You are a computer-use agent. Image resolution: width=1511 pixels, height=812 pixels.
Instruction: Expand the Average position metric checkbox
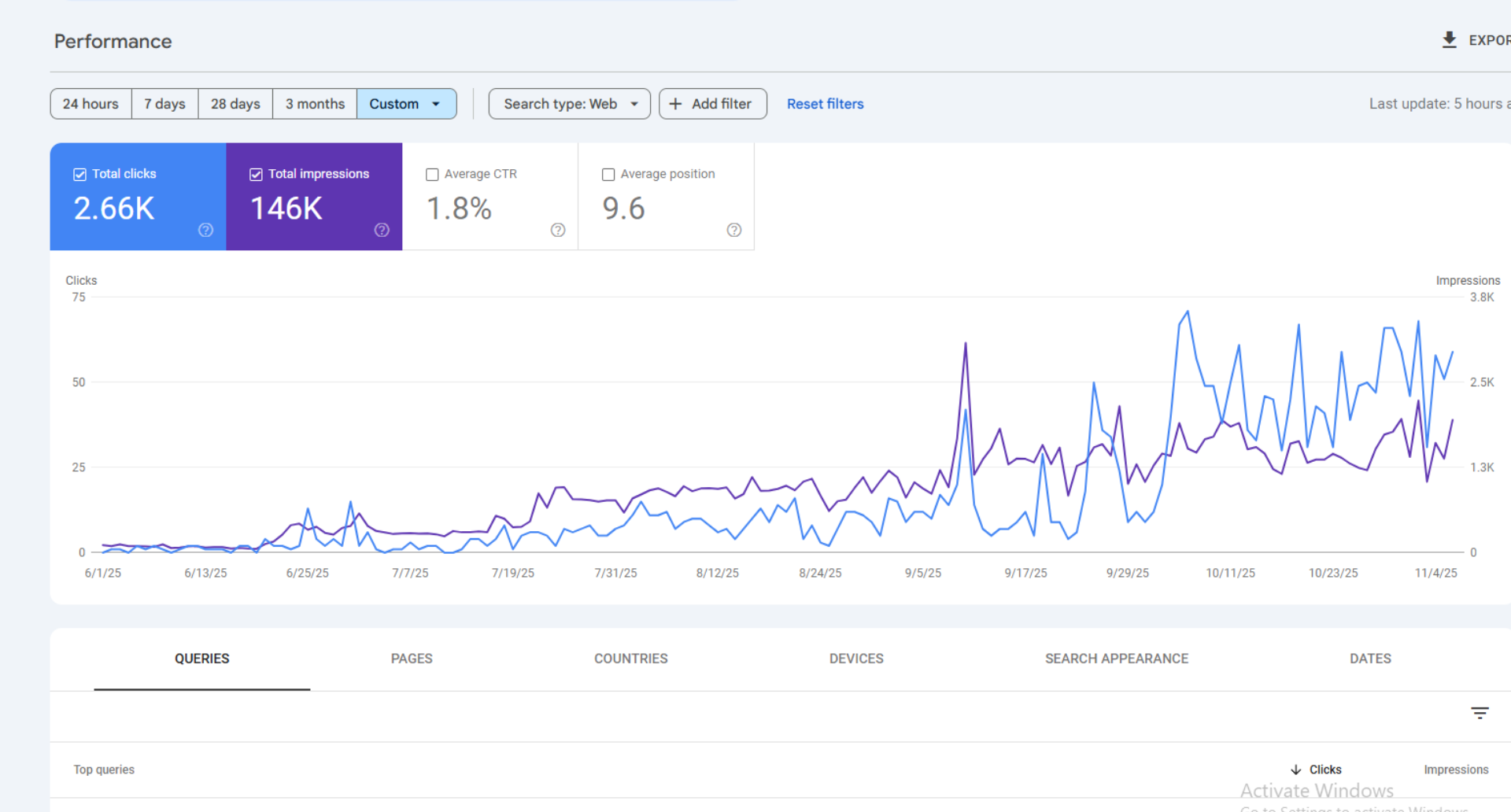click(608, 174)
